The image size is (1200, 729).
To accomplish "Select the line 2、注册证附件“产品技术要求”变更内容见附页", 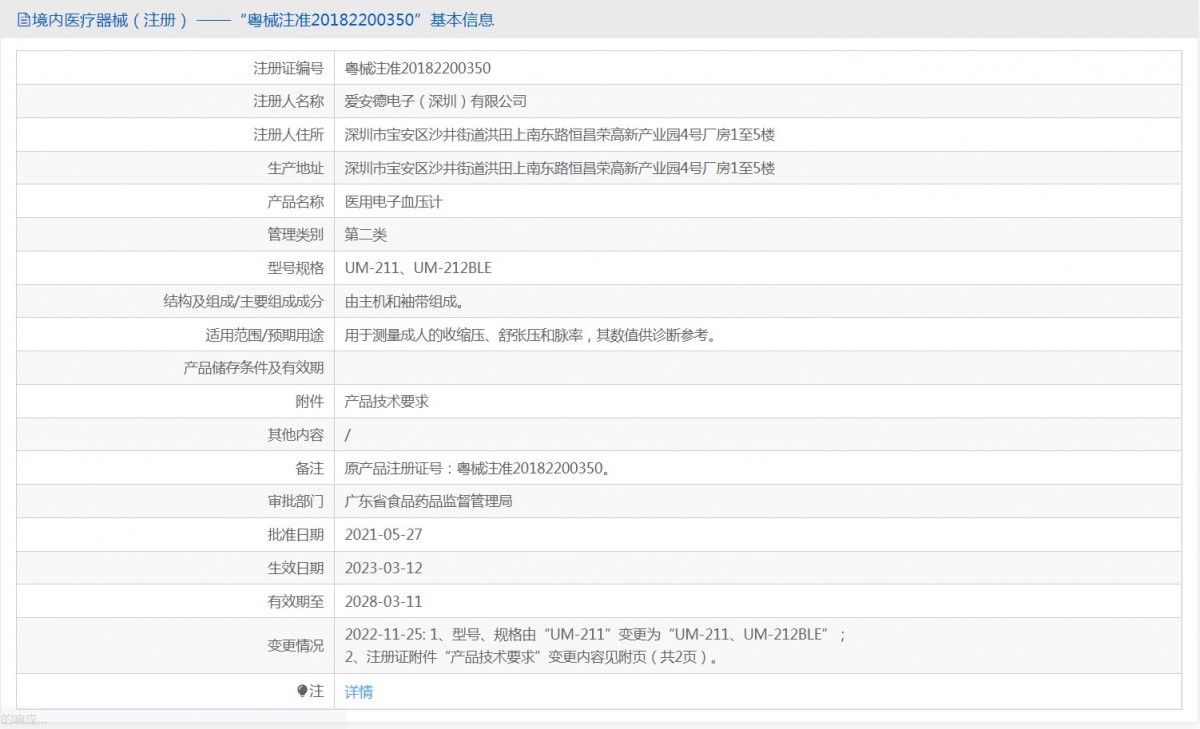I will 533,657.
